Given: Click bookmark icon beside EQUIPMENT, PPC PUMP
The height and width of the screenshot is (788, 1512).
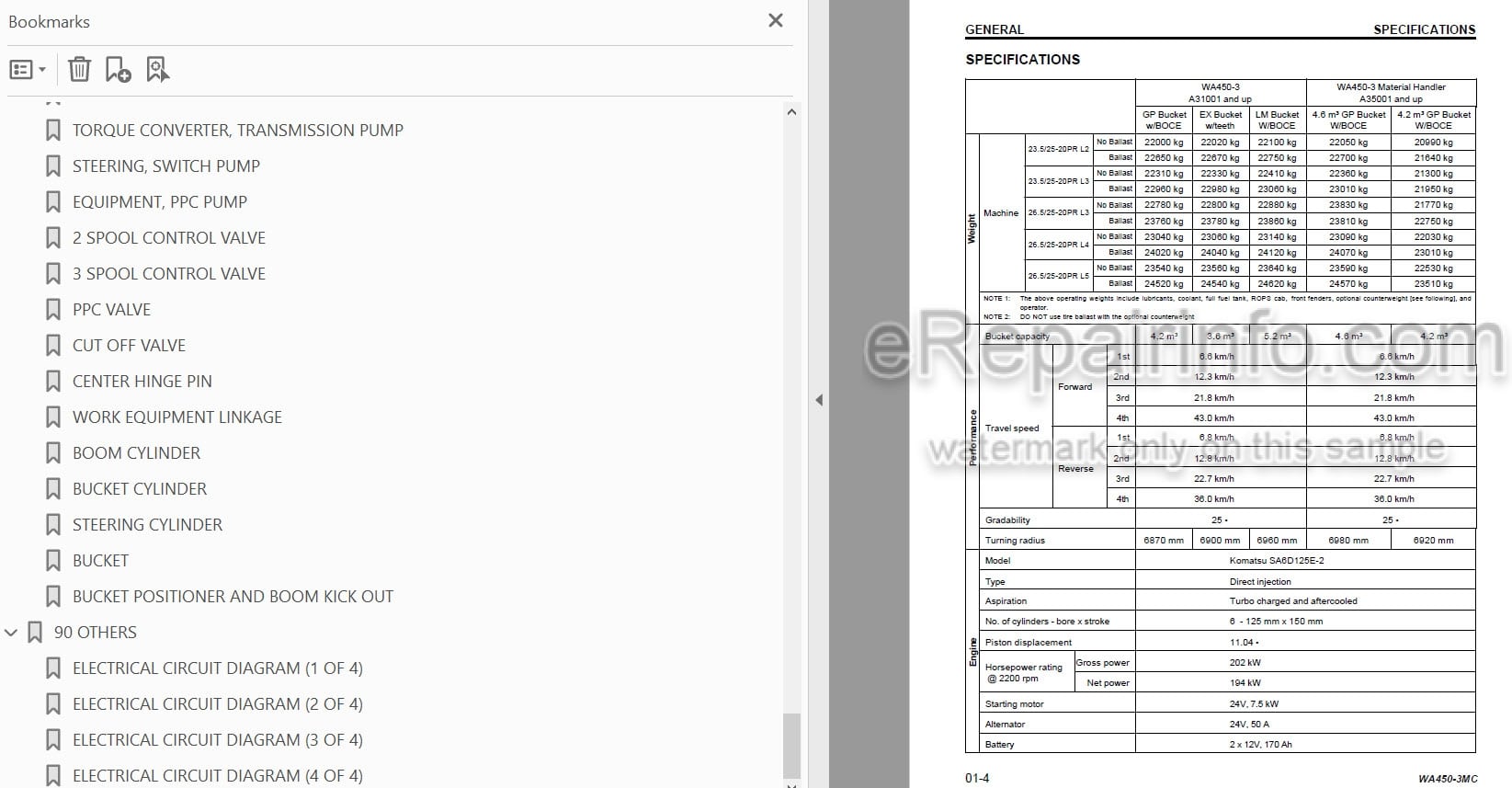Looking at the screenshot, I should tap(53, 202).
